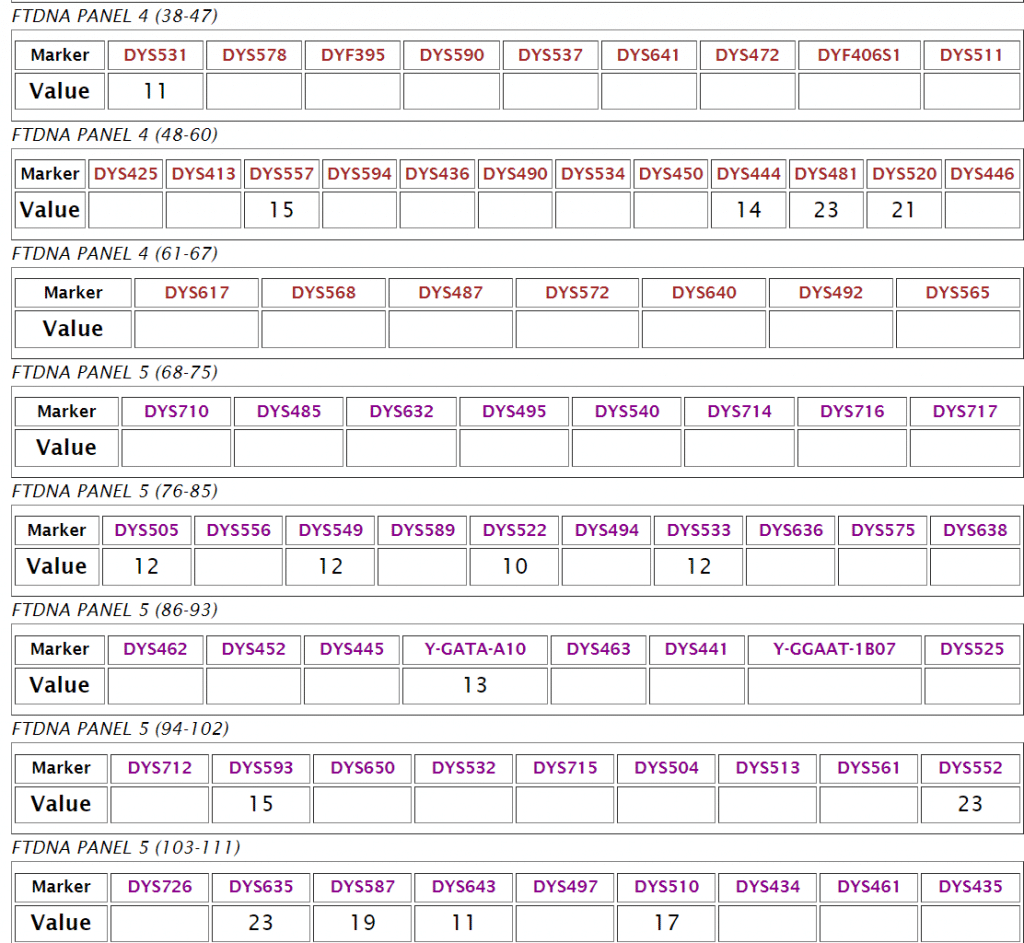Open the DYS505 marker link
Screen dimensions: 1024x943
pyautogui.click(x=146, y=530)
